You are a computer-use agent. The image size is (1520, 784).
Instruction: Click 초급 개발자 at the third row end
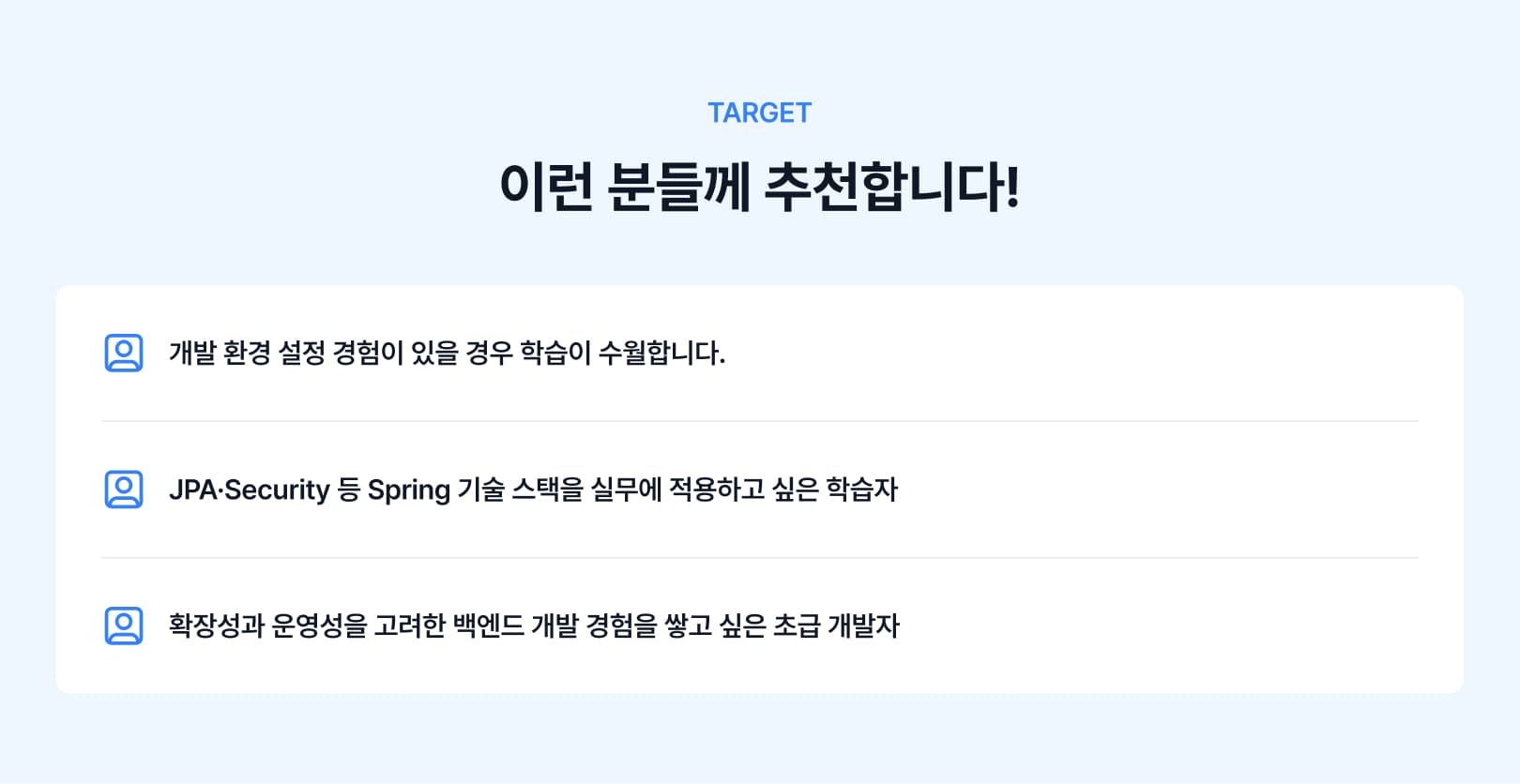pos(836,626)
